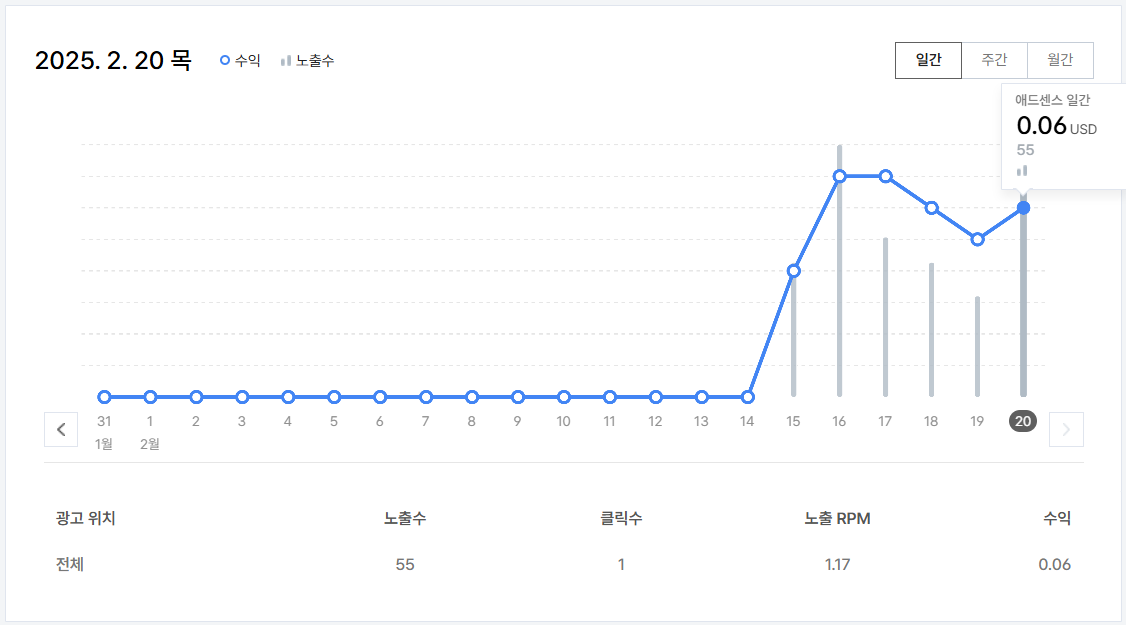
Task: Click the tooltip bar chart icon
Action: (1022, 171)
